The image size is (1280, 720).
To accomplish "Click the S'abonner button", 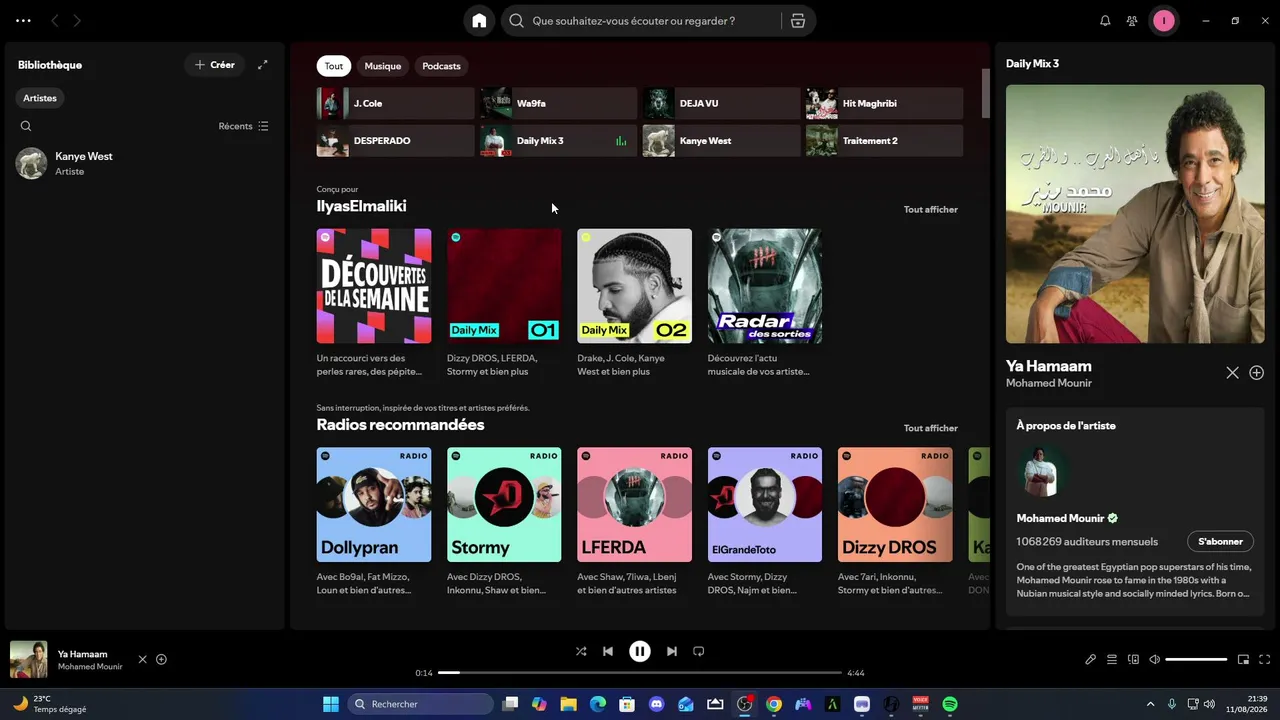I will point(1220,542).
